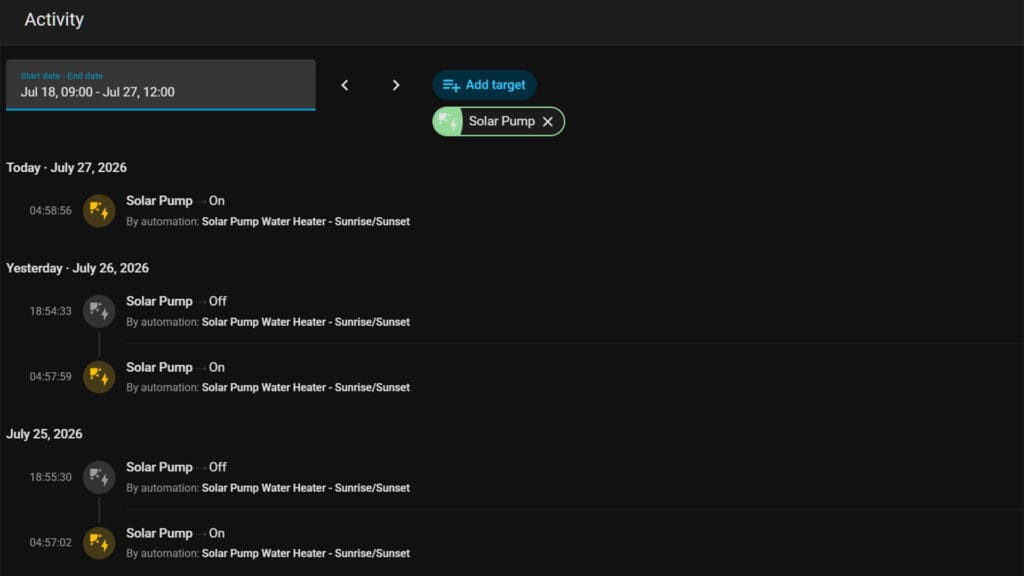1024x576 pixels.
Task: Open Solar Pump entity from the 04:57:02 entry
Action: [x=159, y=533]
